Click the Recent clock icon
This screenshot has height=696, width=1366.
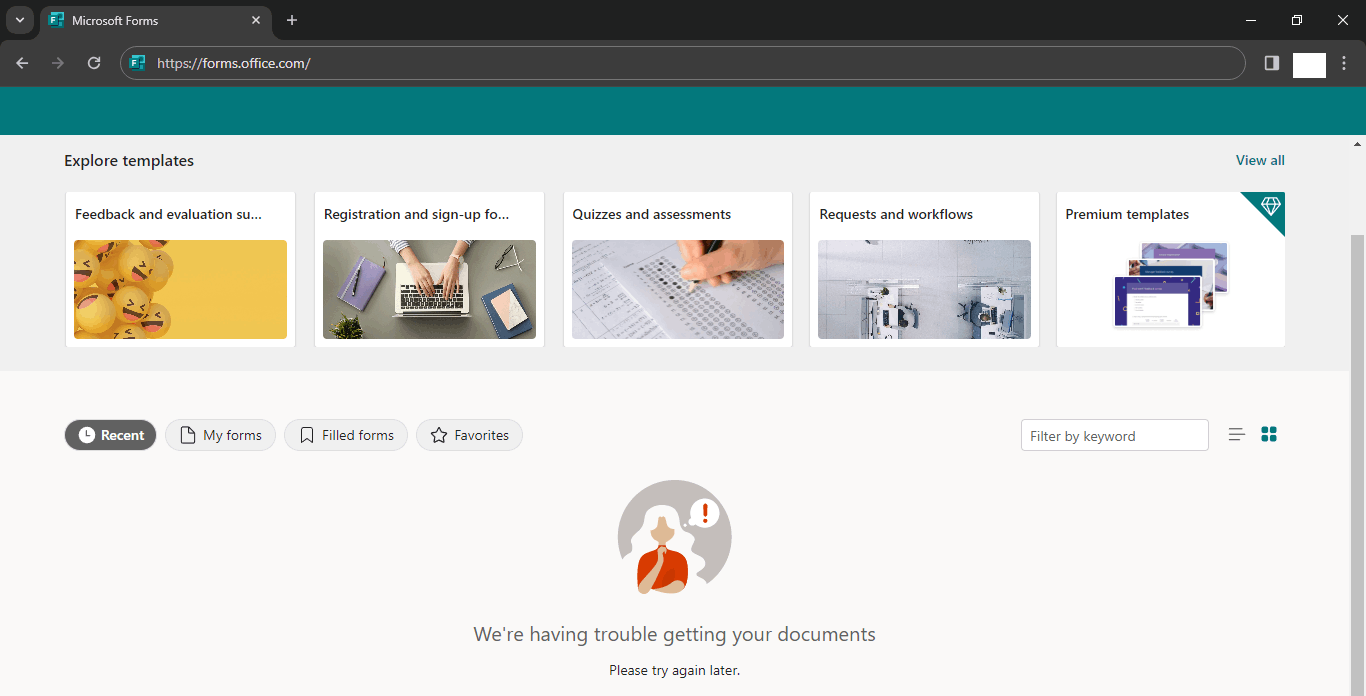click(x=85, y=435)
